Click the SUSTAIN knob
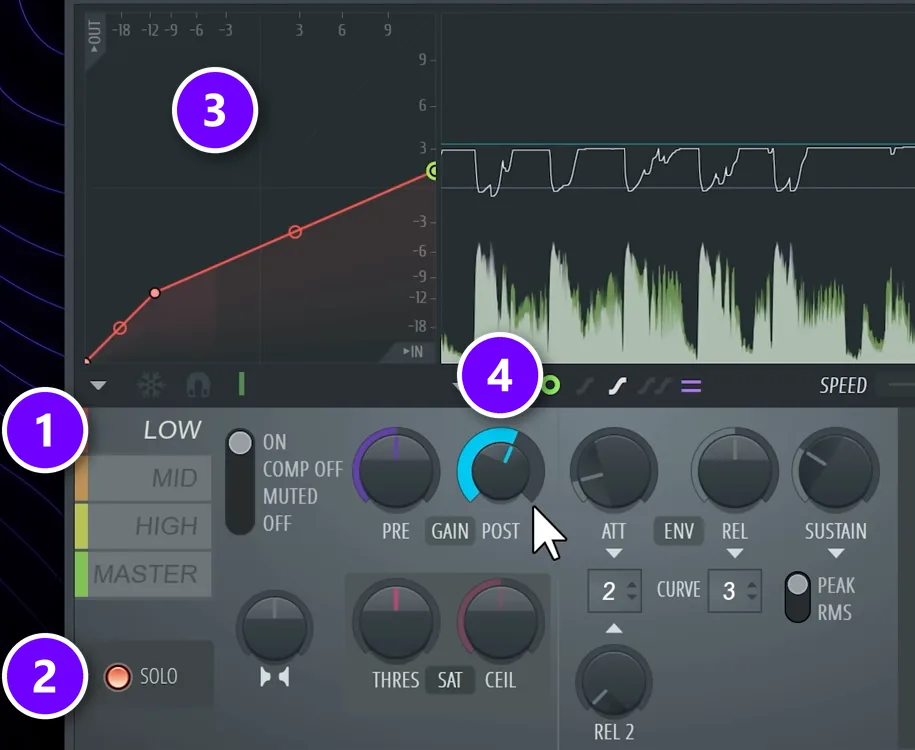915x750 pixels. (x=836, y=472)
